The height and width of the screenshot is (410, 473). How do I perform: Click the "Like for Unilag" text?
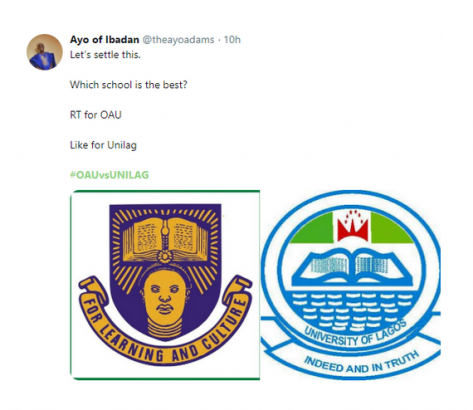click(103, 145)
